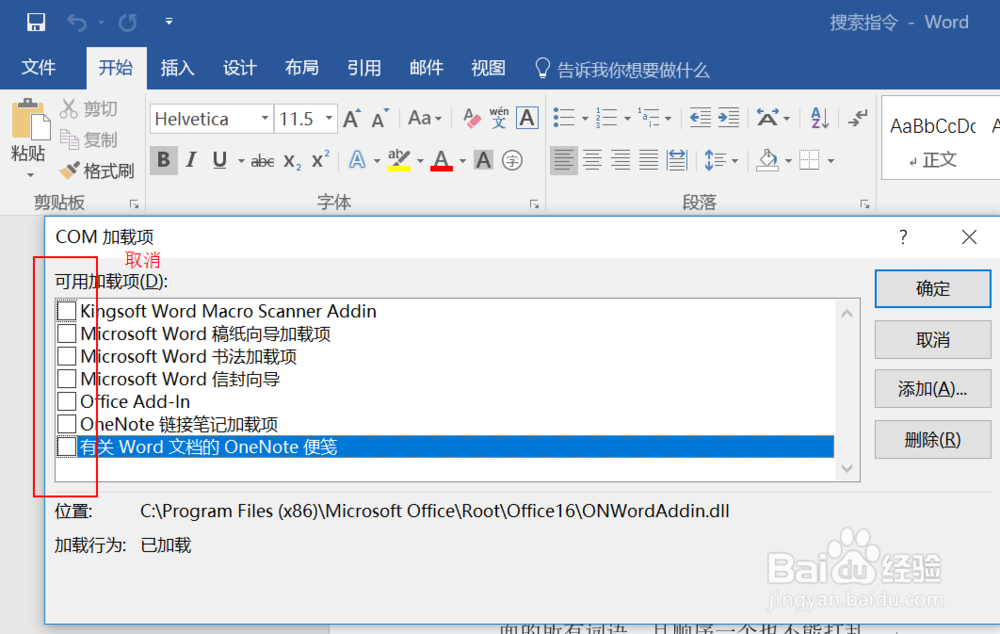This screenshot has height=634, width=1000.
Task: Click the Text Effects glowing A icon
Action: point(357,160)
